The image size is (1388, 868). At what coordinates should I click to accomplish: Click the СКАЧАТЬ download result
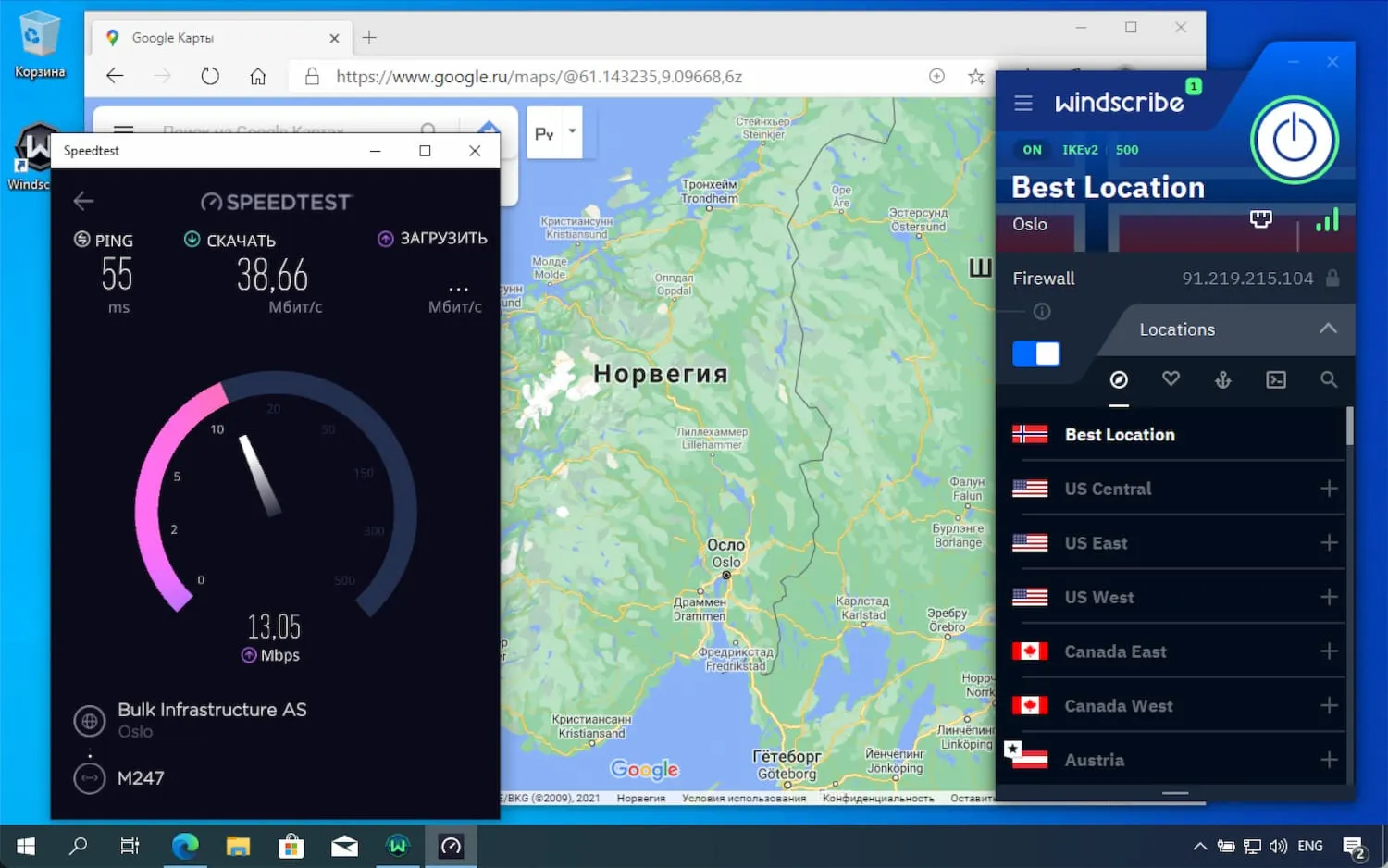coord(272,275)
